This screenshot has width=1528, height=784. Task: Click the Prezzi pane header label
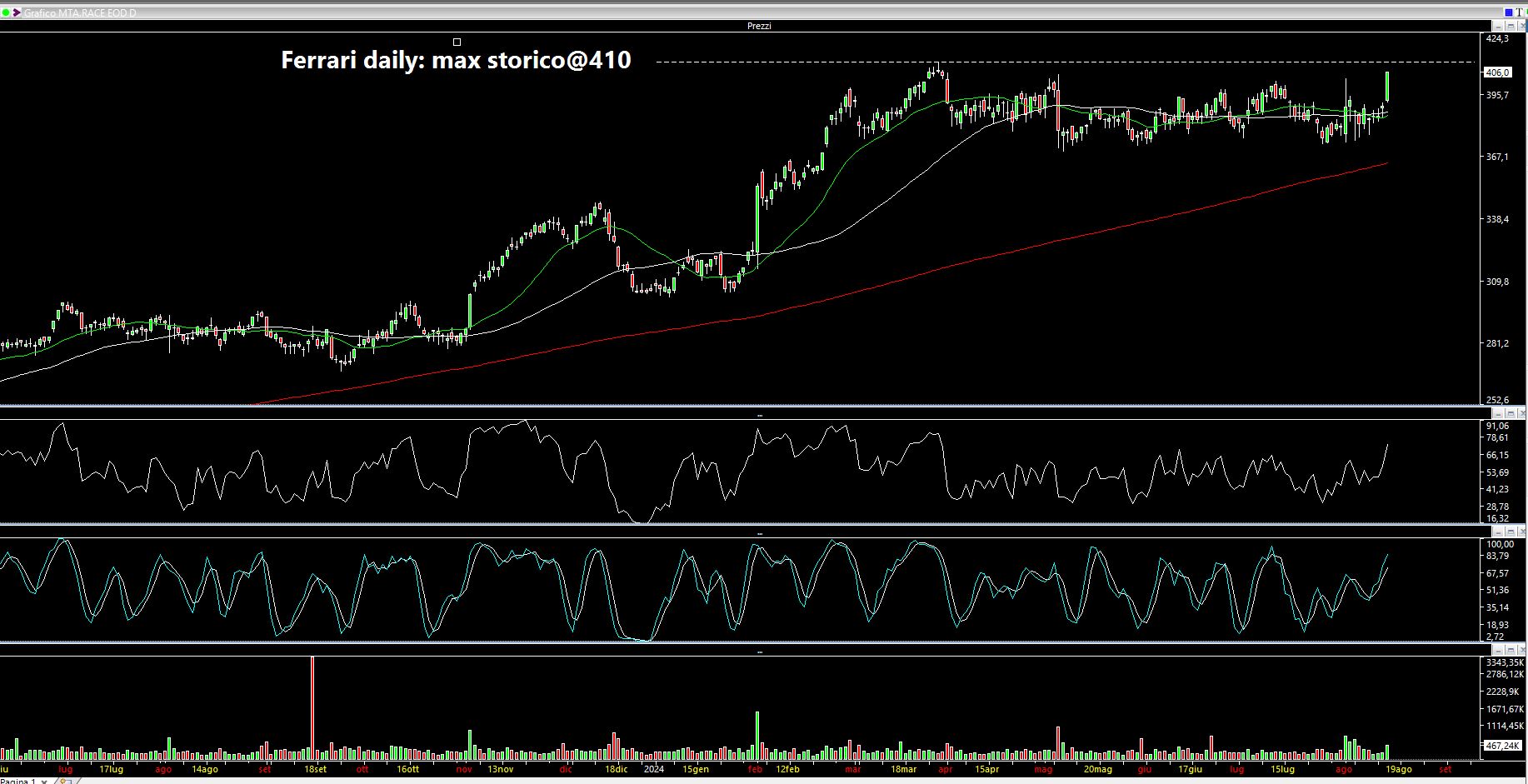pyautogui.click(x=759, y=26)
